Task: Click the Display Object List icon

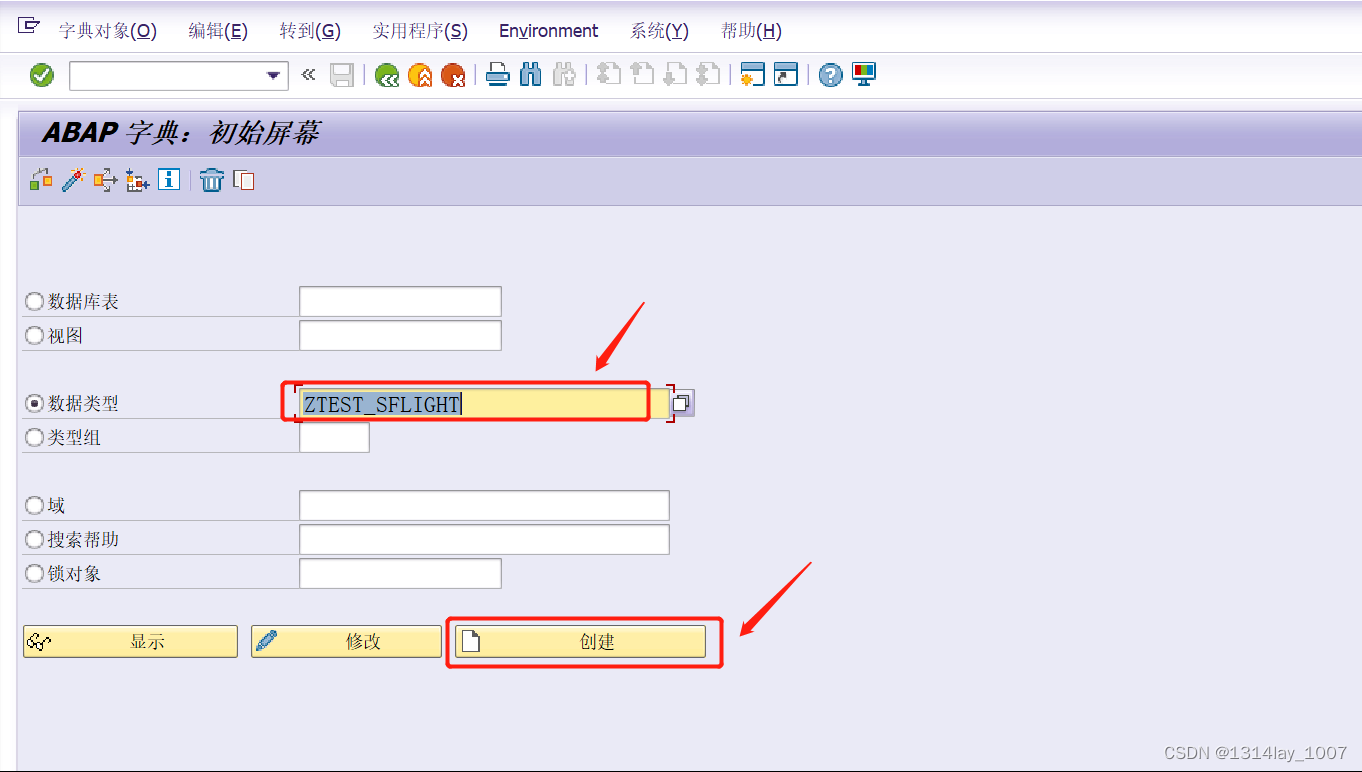Action: point(137,180)
